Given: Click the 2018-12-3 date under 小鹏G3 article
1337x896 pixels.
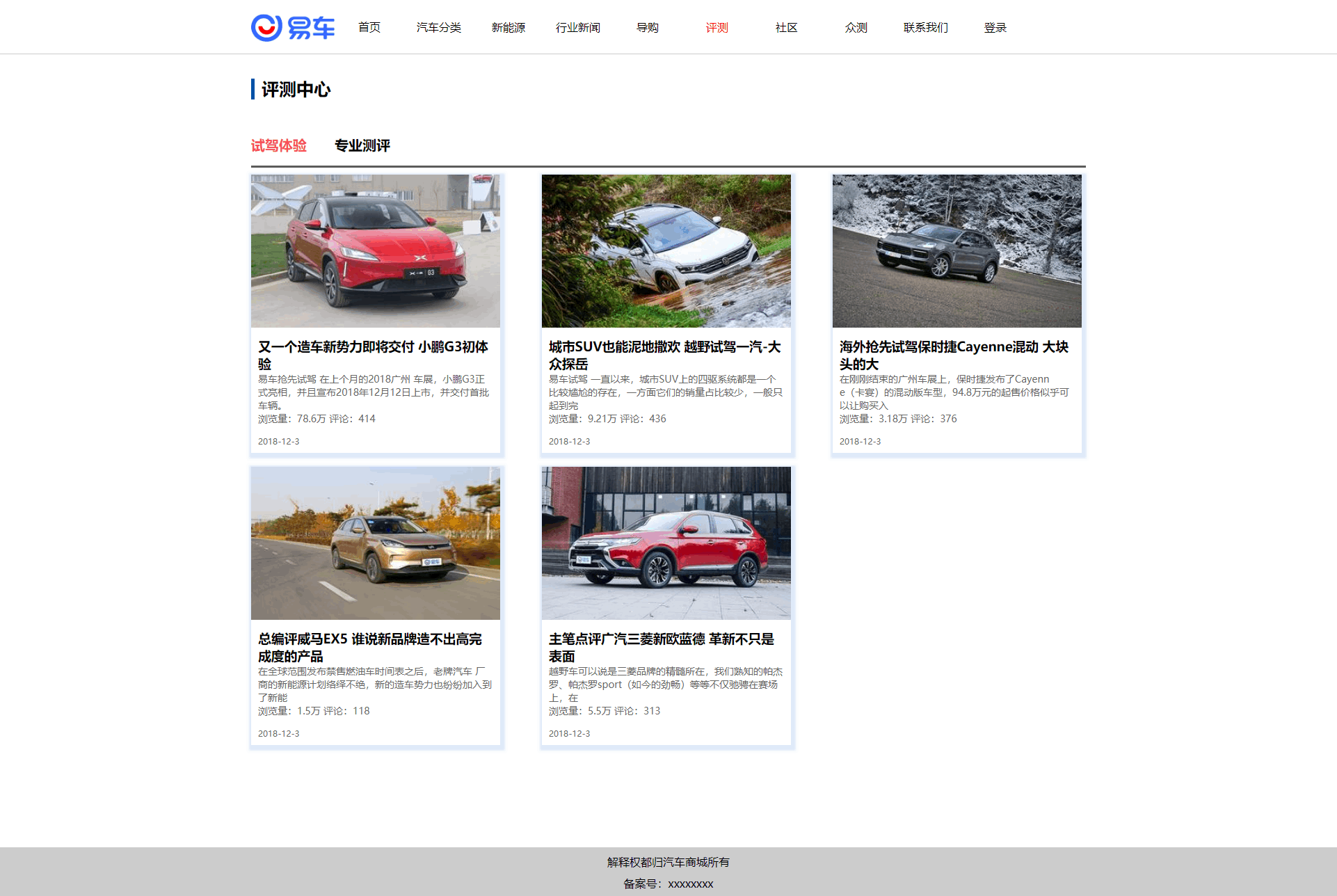Looking at the screenshot, I should 279,442.
